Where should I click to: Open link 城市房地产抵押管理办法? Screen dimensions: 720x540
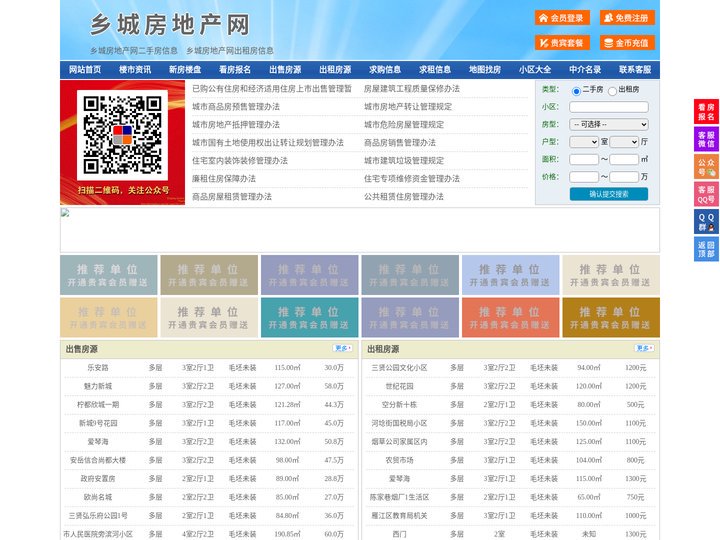[x=236, y=124]
